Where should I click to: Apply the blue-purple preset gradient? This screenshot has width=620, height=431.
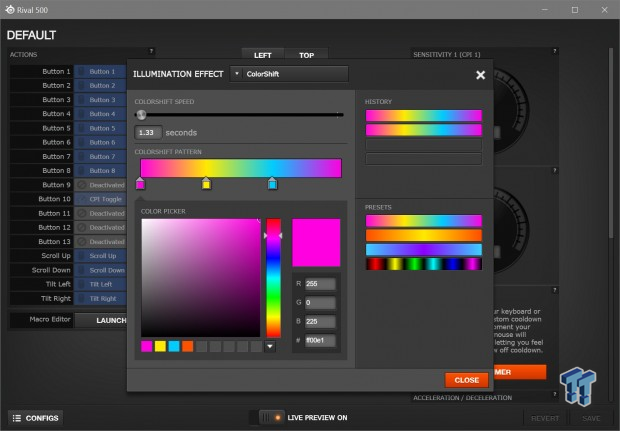424,250
